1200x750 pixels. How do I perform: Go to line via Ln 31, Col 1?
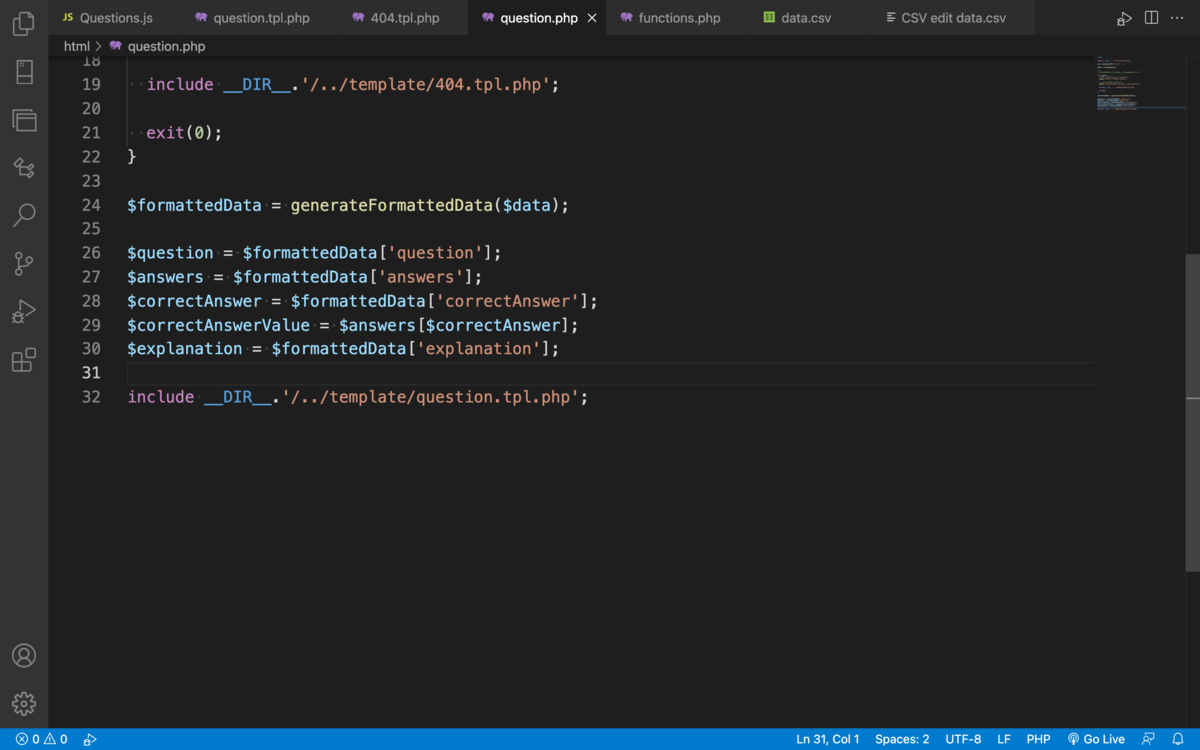point(828,739)
